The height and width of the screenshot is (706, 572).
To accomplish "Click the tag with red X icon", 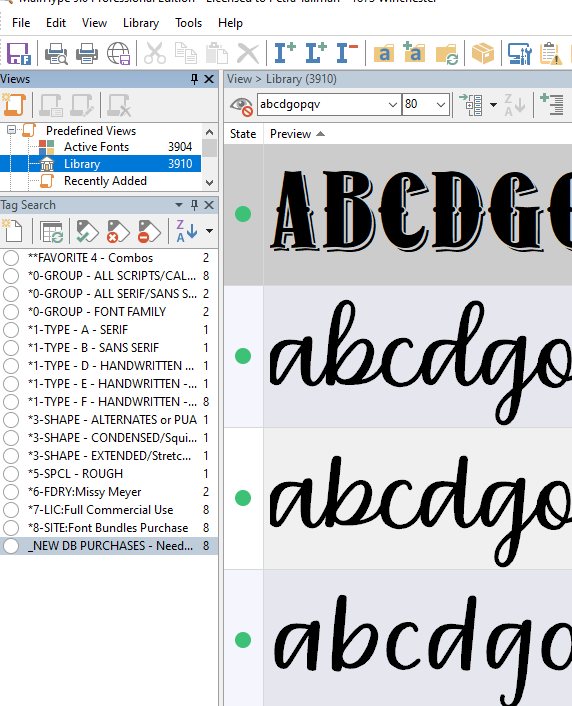I will click(118, 231).
